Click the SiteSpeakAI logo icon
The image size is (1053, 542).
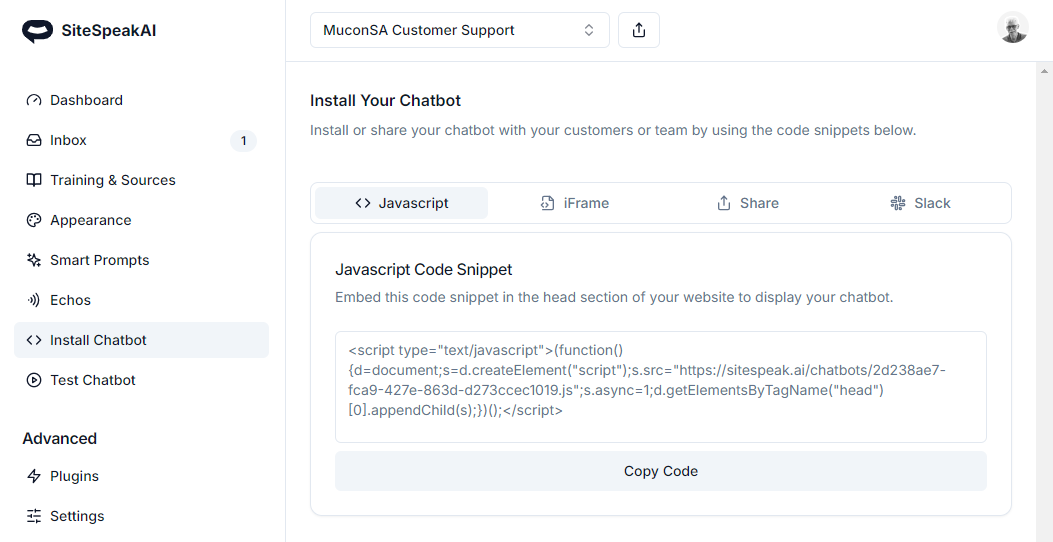(x=38, y=31)
